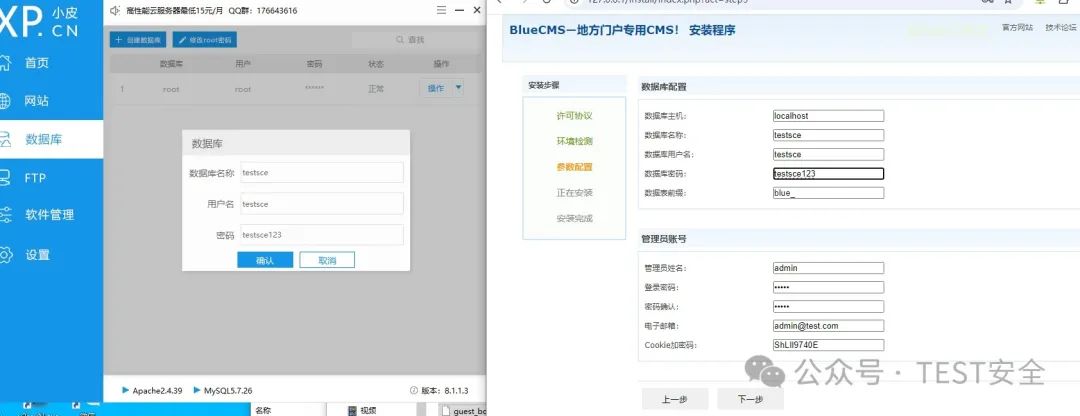The image size is (1080, 416).
Task: Click the 电子邮箱 field with admin@test.com
Action: (x=828, y=326)
